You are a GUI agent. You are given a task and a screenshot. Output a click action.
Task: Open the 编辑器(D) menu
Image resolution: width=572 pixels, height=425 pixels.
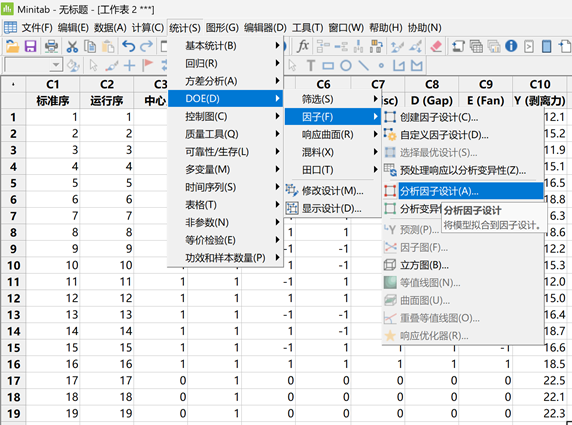click(x=265, y=28)
